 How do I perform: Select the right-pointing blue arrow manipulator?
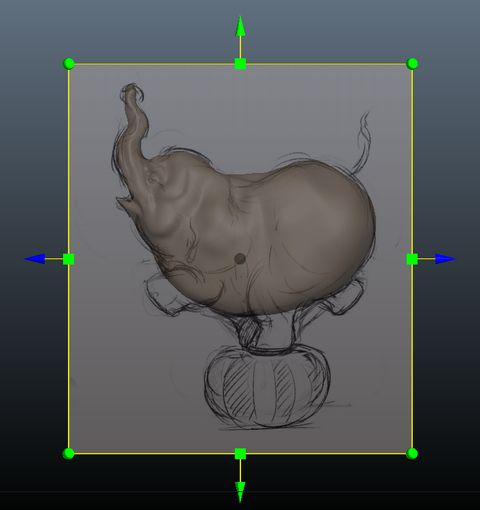[x=445, y=259]
